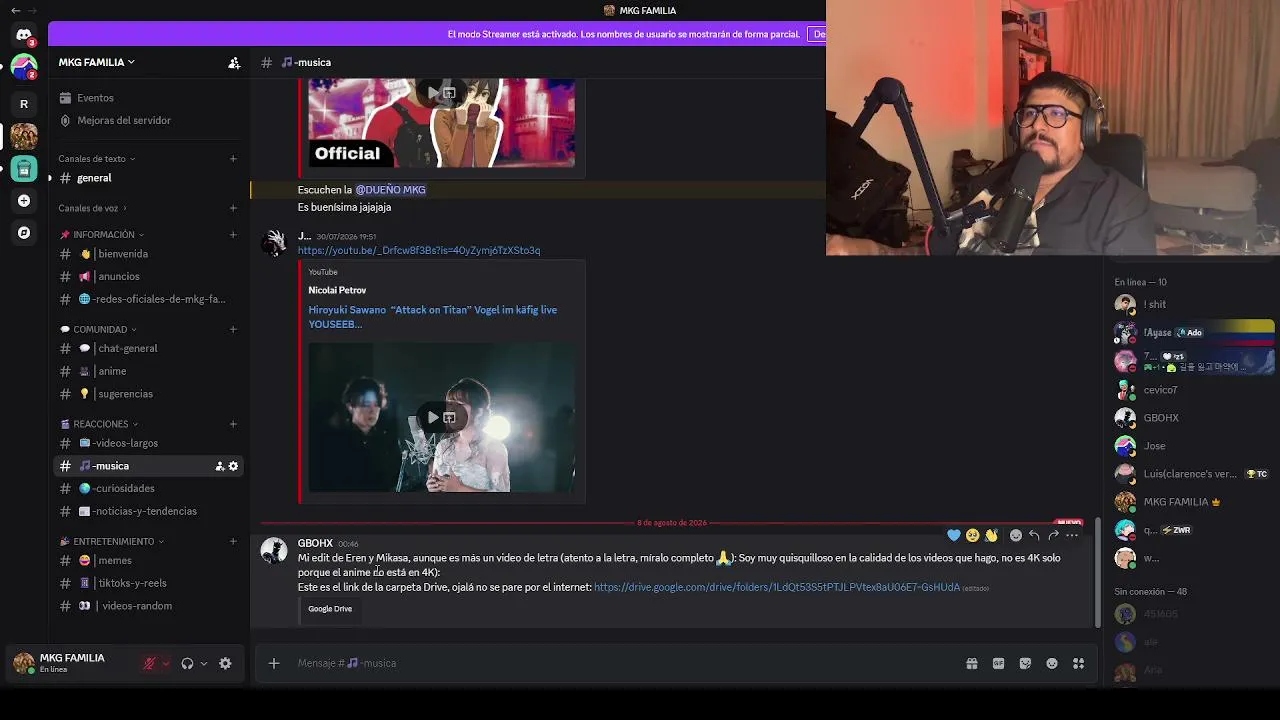This screenshot has width=1280, height=720.
Task: Open the youtu.be link from J...
Action: click(419, 250)
